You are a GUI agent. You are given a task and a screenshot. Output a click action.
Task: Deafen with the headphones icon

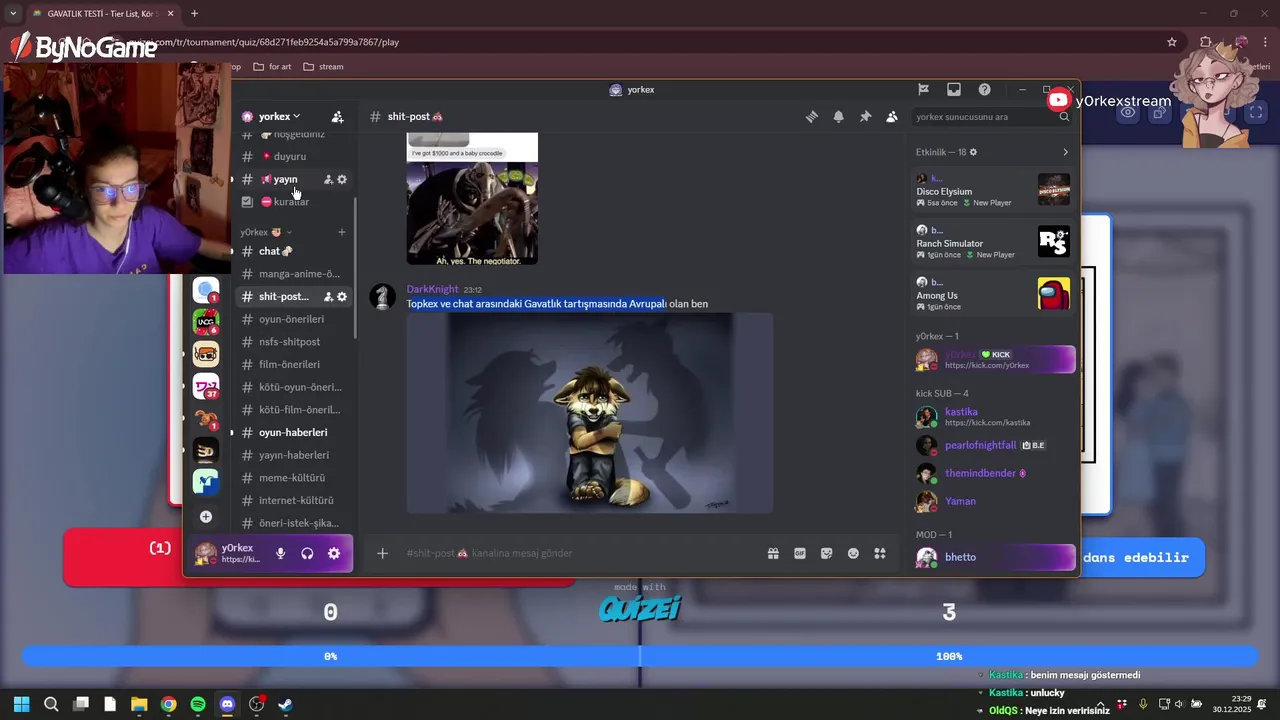(x=307, y=553)
